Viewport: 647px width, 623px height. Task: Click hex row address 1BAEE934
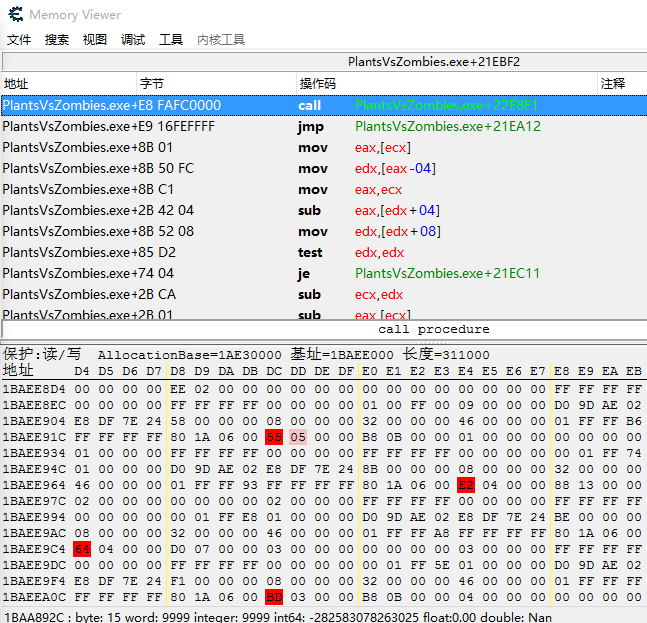click(x=34, y=453)
